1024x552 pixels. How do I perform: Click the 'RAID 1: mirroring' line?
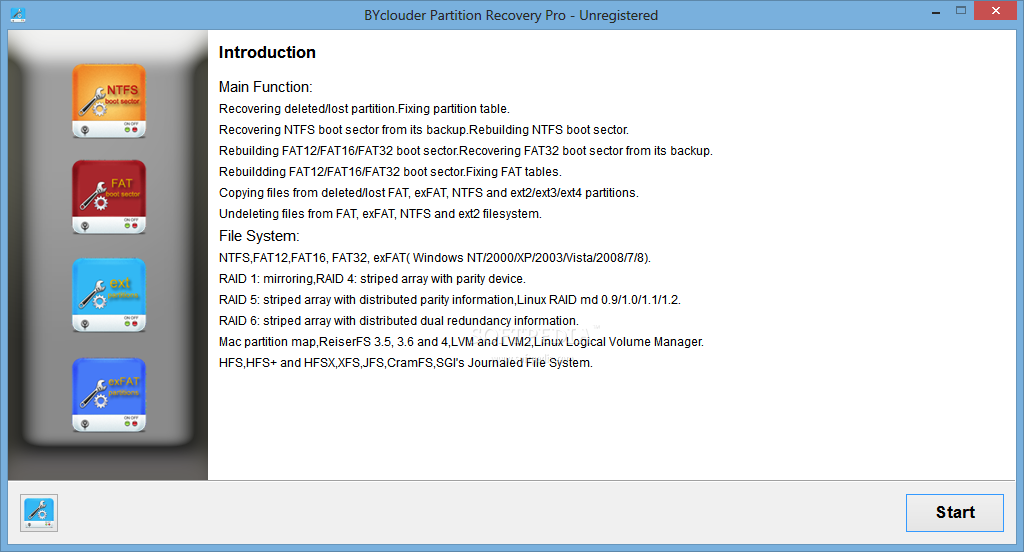[372, 279]
